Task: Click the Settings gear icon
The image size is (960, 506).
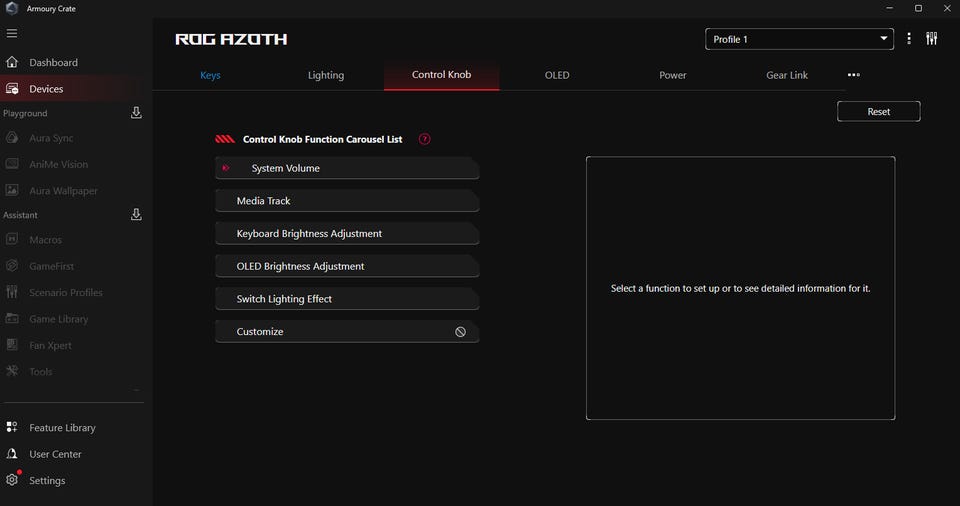Action: (x=12, y=480)
